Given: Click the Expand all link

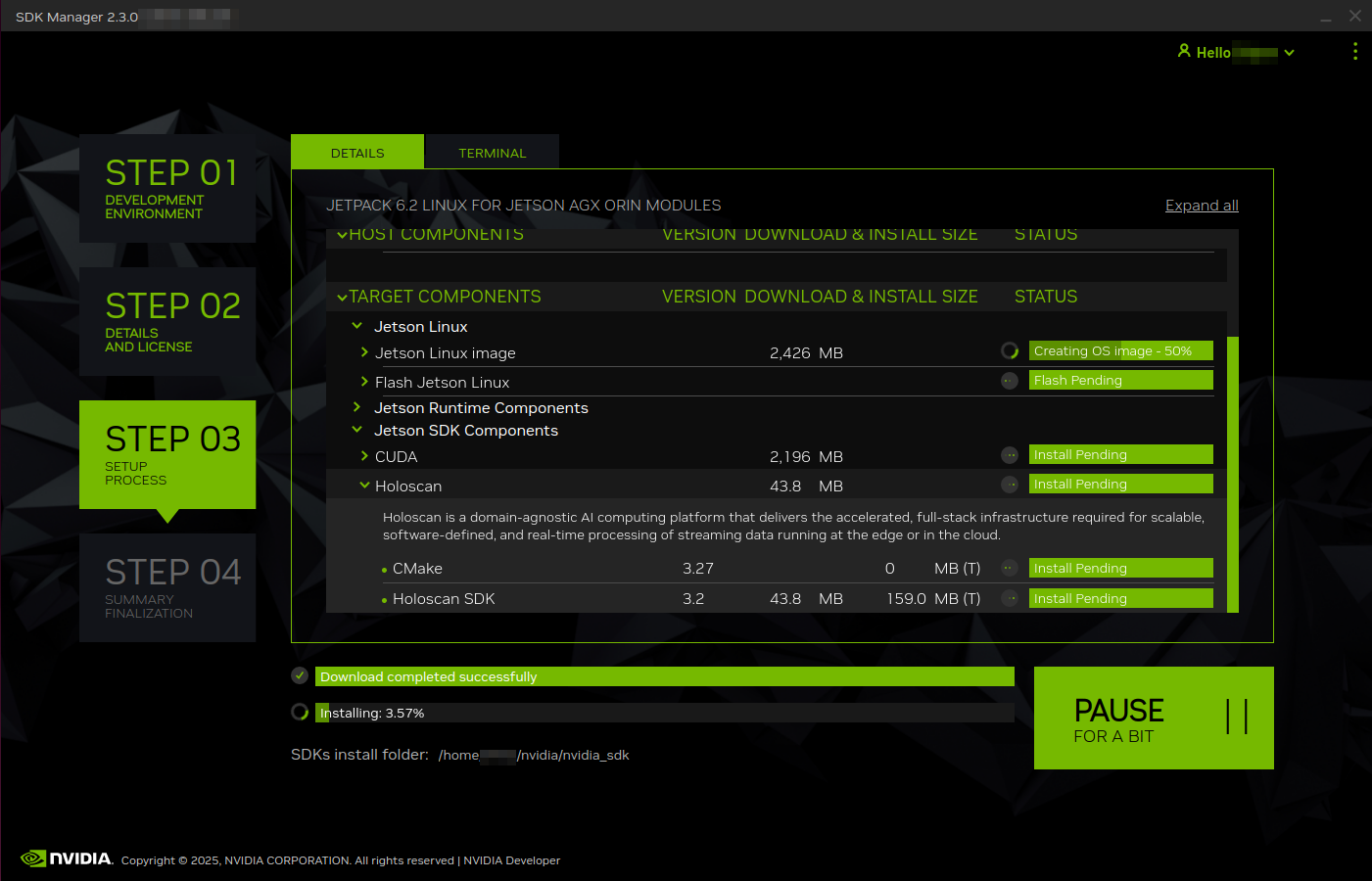Looking at the screenshot, I should click(x=1202, y=206).
